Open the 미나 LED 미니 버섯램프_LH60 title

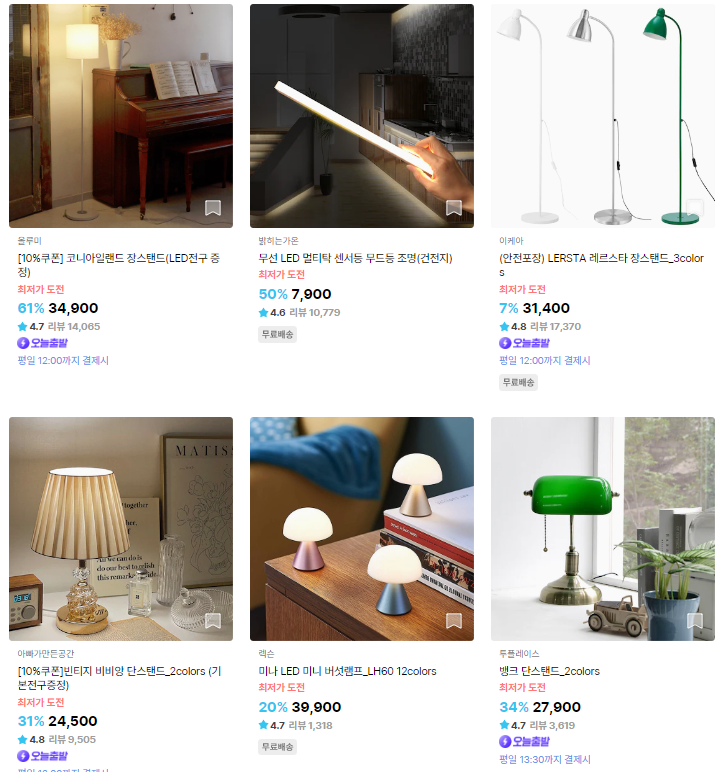point(347,671)
